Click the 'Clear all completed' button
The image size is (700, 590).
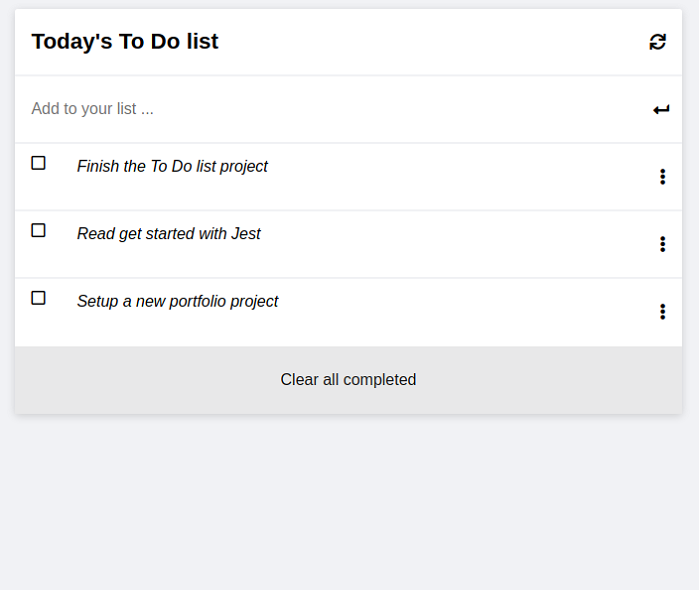click(x=348, y=380)
